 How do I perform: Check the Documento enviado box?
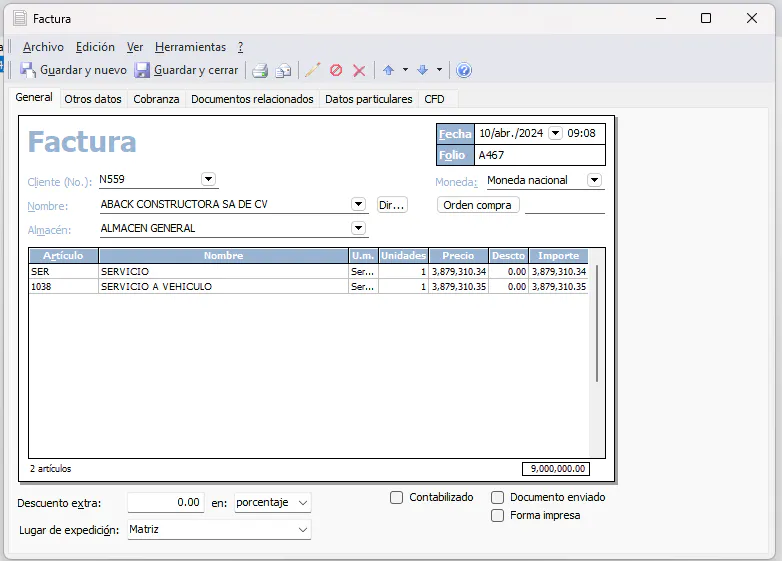tap(497, 497)
